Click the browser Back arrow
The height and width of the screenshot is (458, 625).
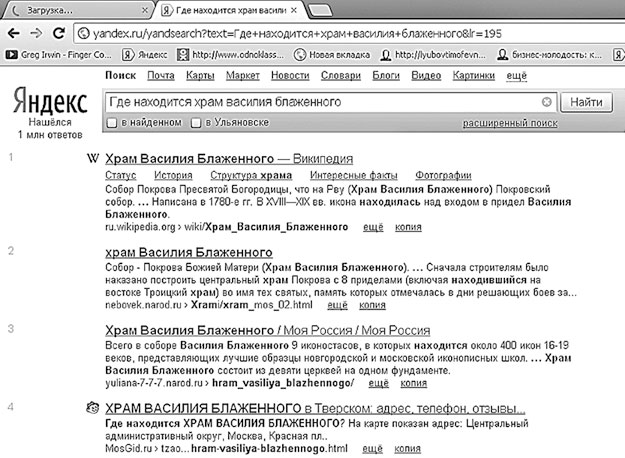14,33
